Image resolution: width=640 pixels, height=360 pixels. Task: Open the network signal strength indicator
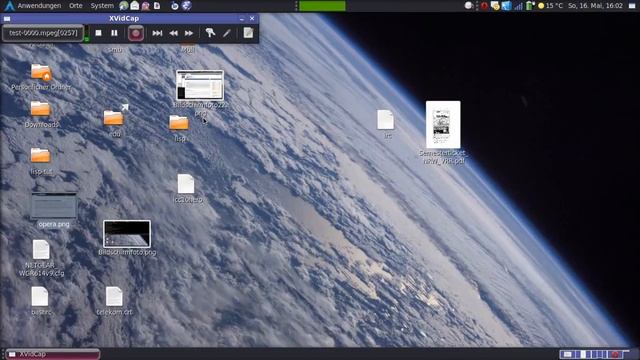click(x=518, y=6)
